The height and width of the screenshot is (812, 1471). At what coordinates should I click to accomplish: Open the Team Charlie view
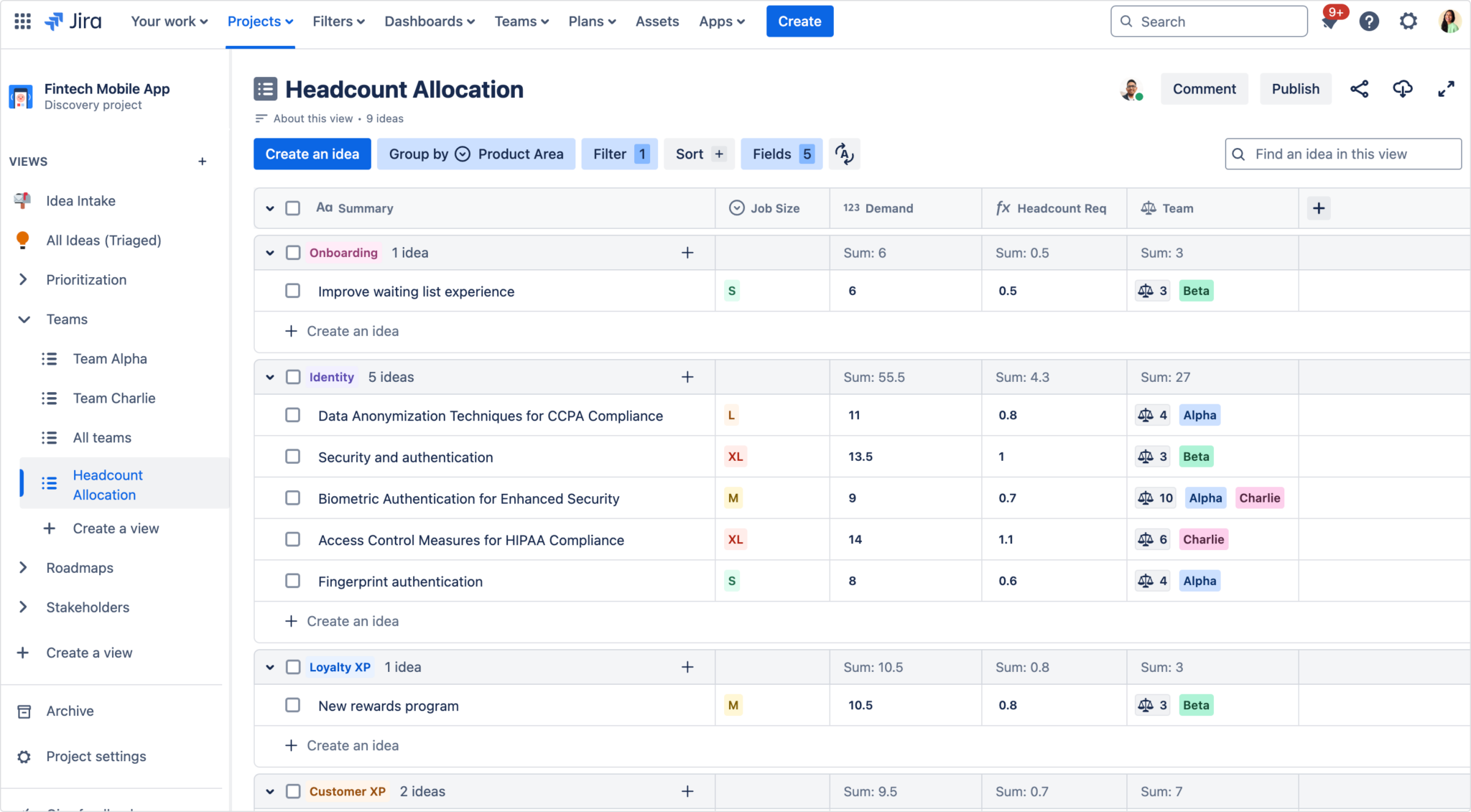[113, 398]
